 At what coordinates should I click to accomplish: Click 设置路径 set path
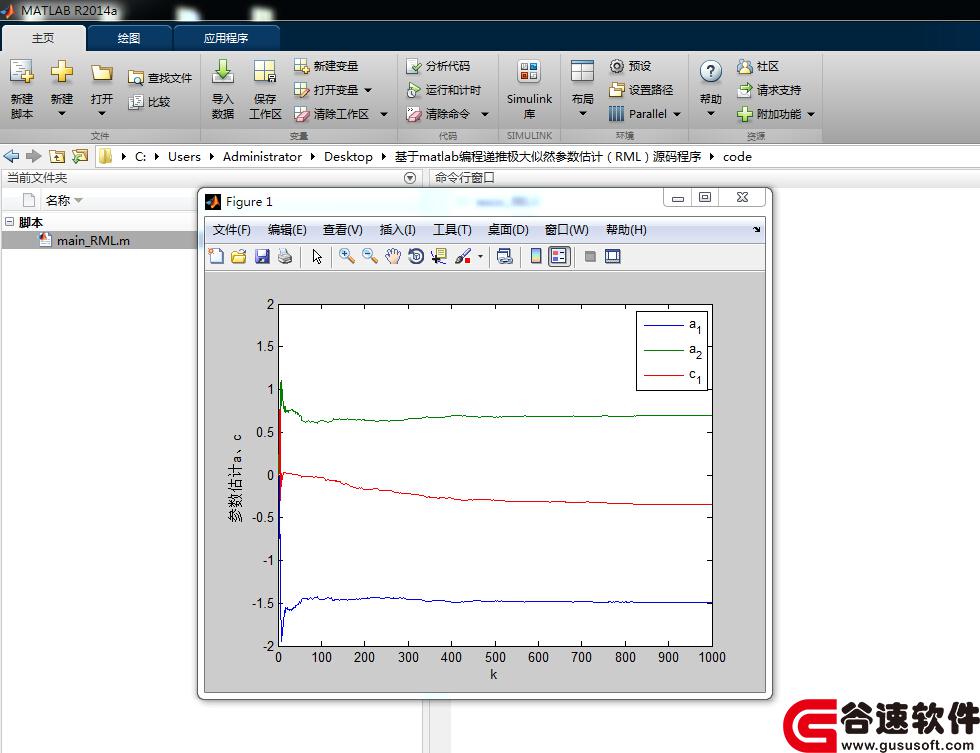coord(641,90)
